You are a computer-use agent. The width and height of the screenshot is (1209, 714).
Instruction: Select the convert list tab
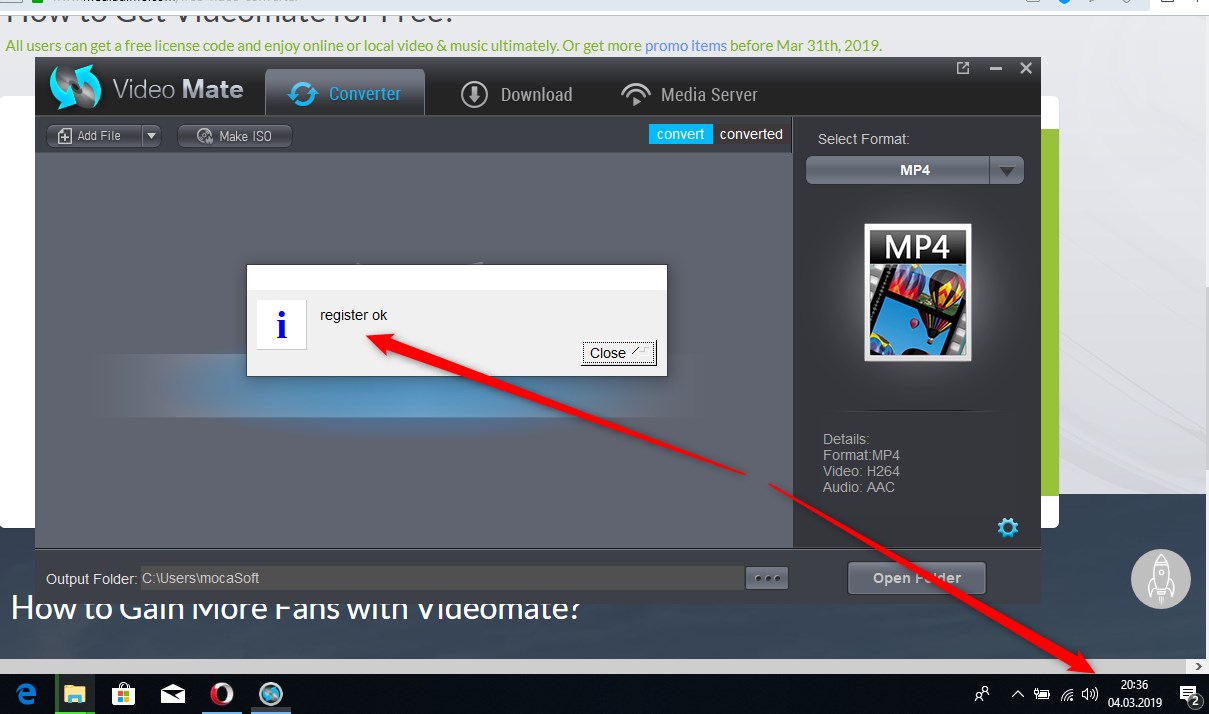681,134
